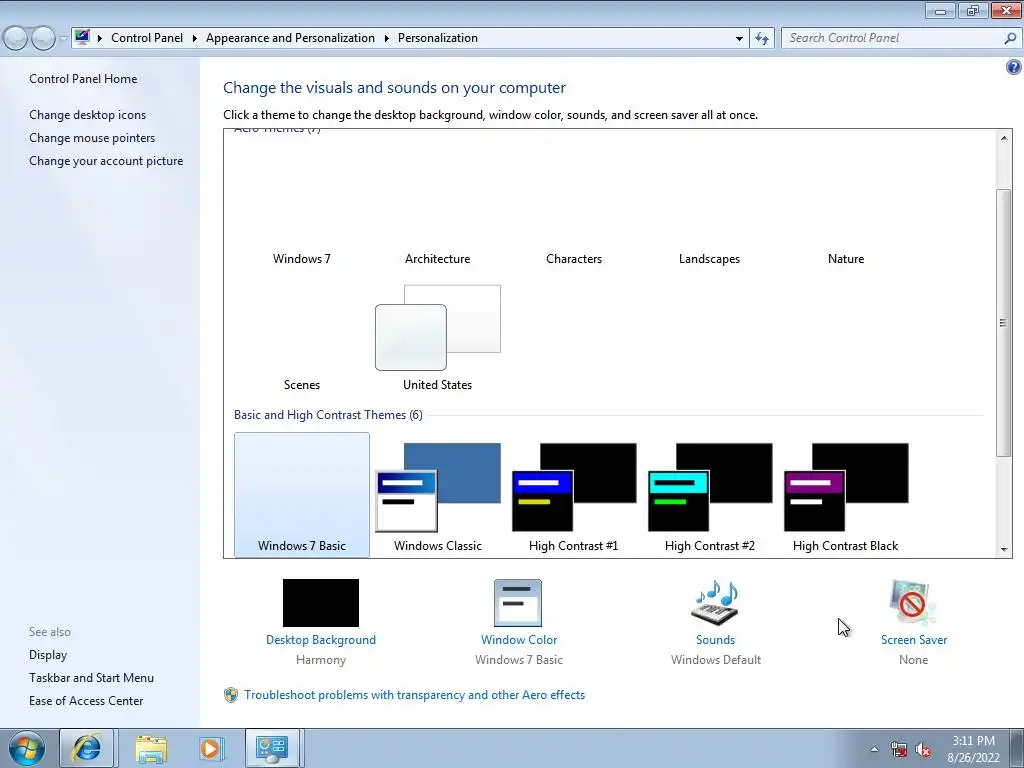Click the Desktop Background text link

321,640
